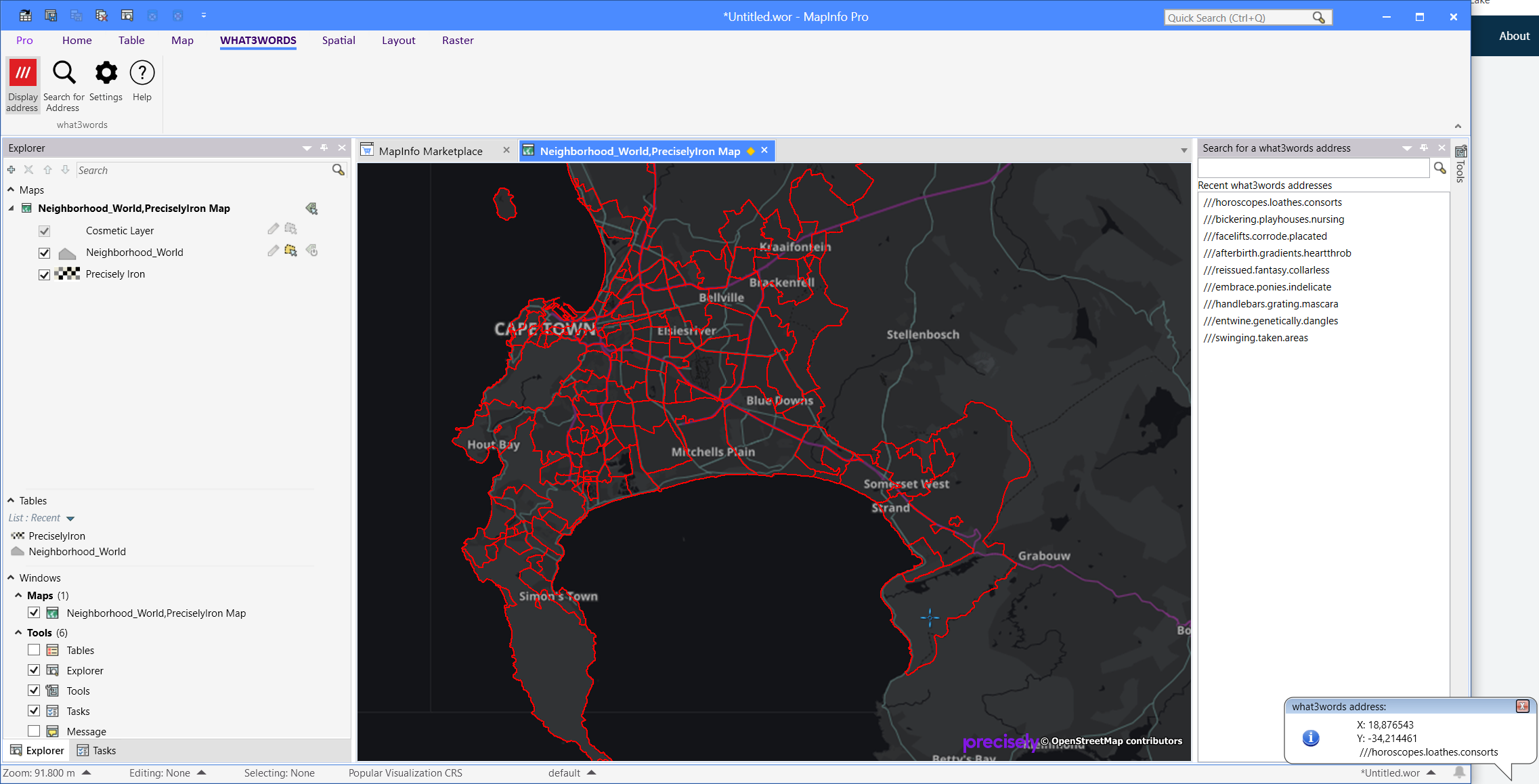Click the Quick Search magnifier icon
The height and width of the screenshot is (784, 1539).
pyautogui.click(x=1318, y=18)
